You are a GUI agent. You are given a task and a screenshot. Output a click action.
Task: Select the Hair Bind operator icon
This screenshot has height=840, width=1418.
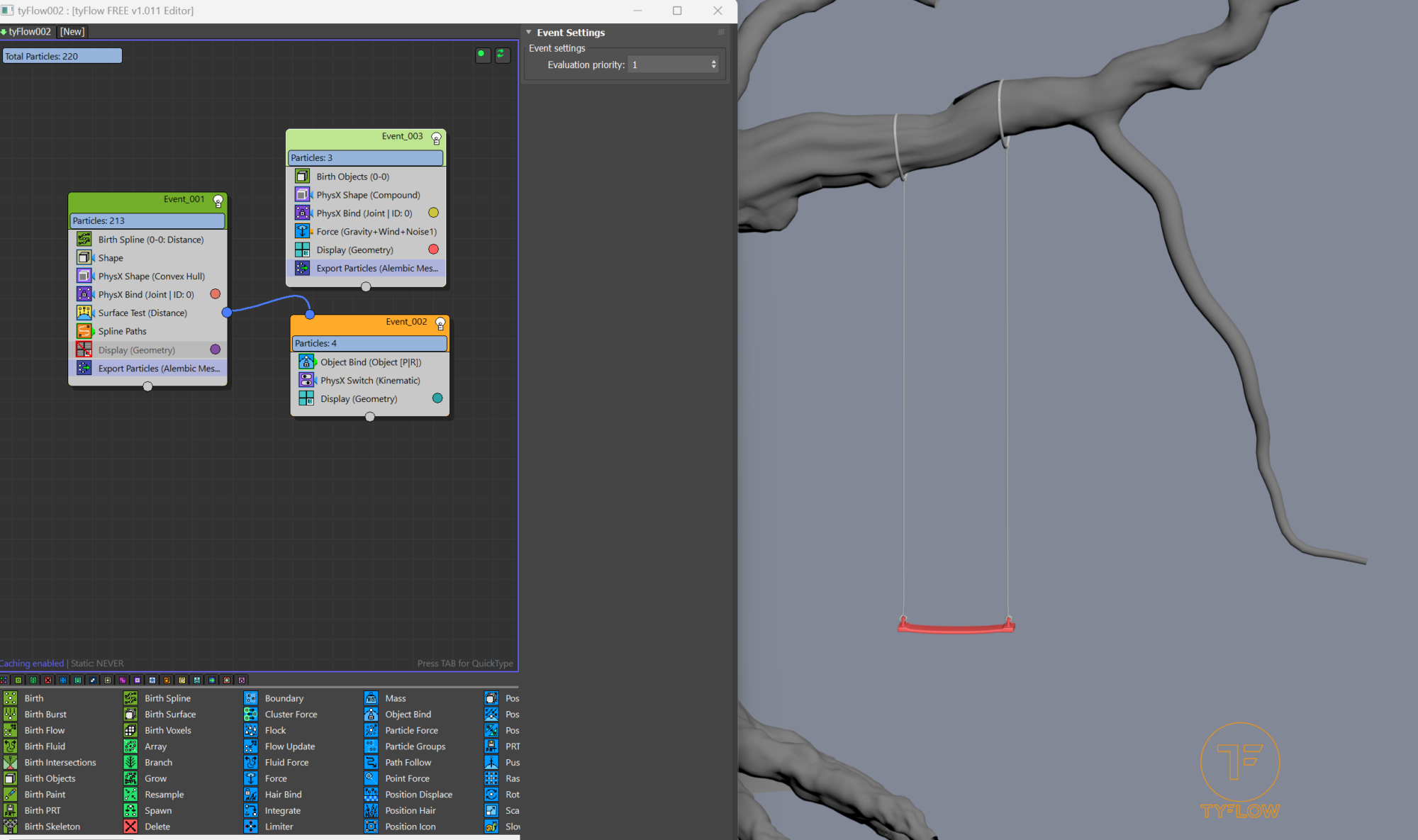(251, 795)
